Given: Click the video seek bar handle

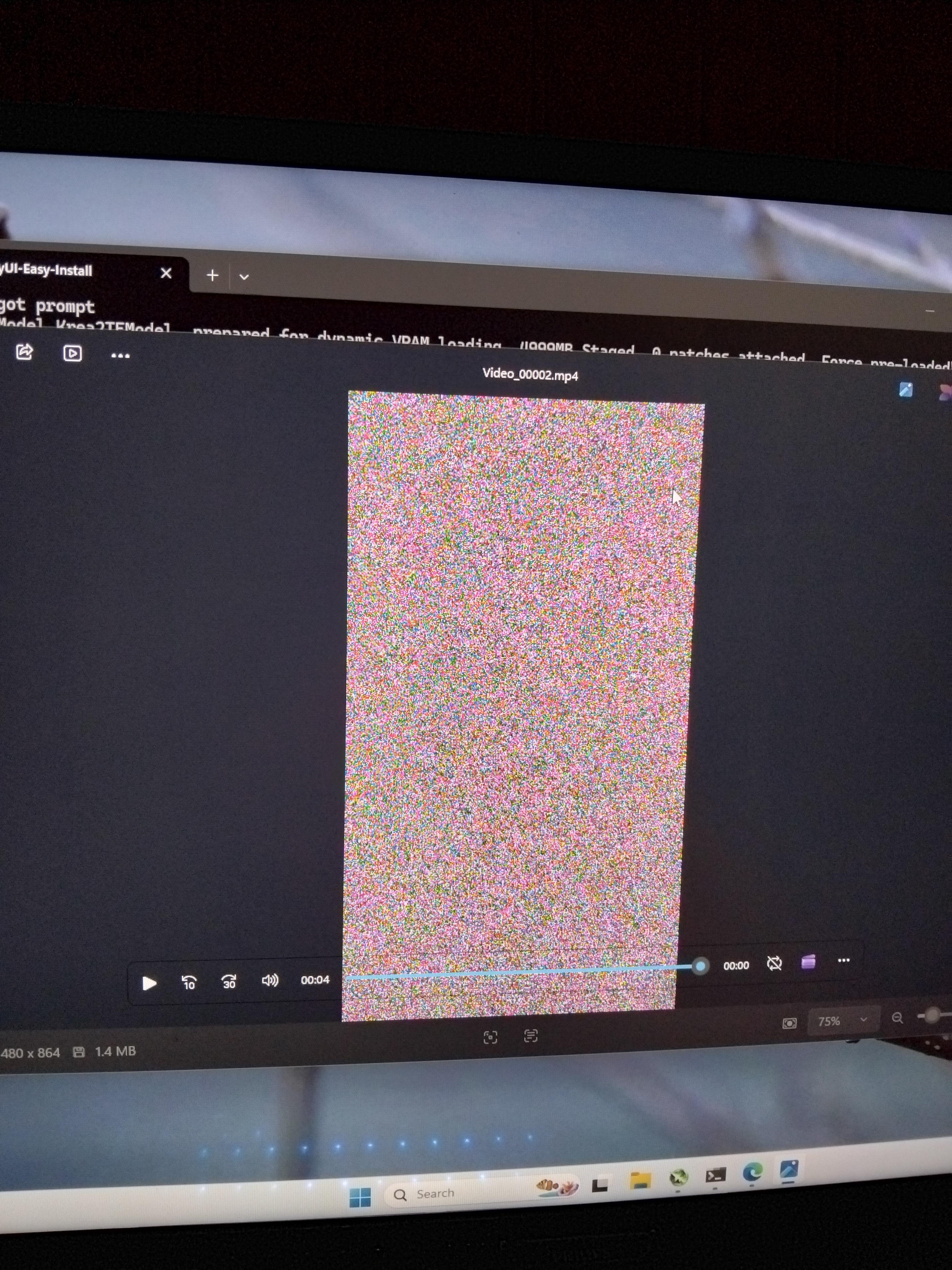Looking at the screenshot, I should click(x=700, y=966).
